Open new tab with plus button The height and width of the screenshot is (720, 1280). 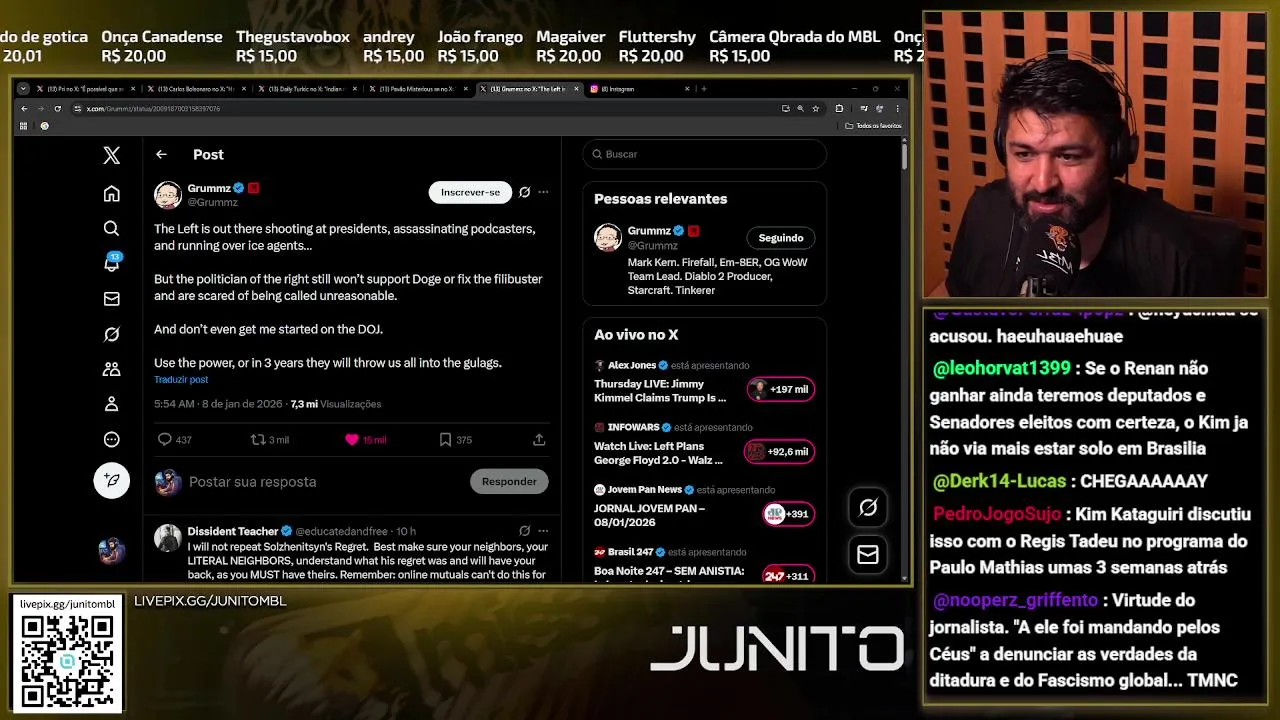click(704, 89)
